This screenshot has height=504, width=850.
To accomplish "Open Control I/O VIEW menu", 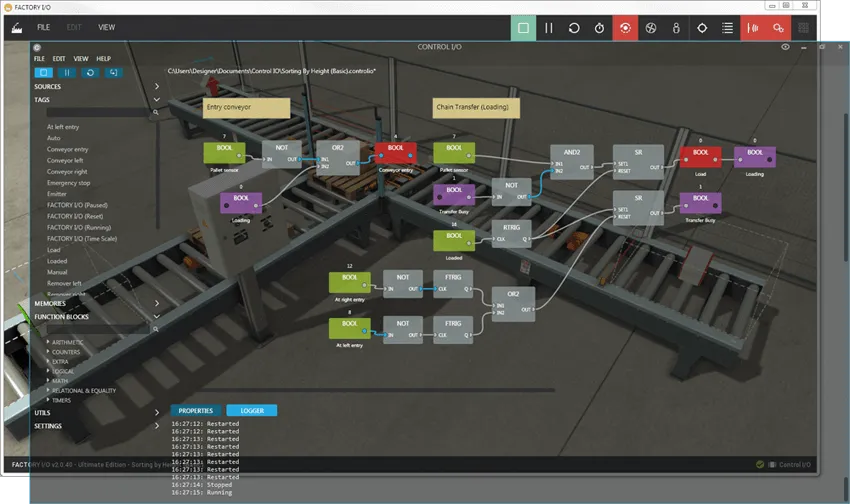I will coord(81,59).
